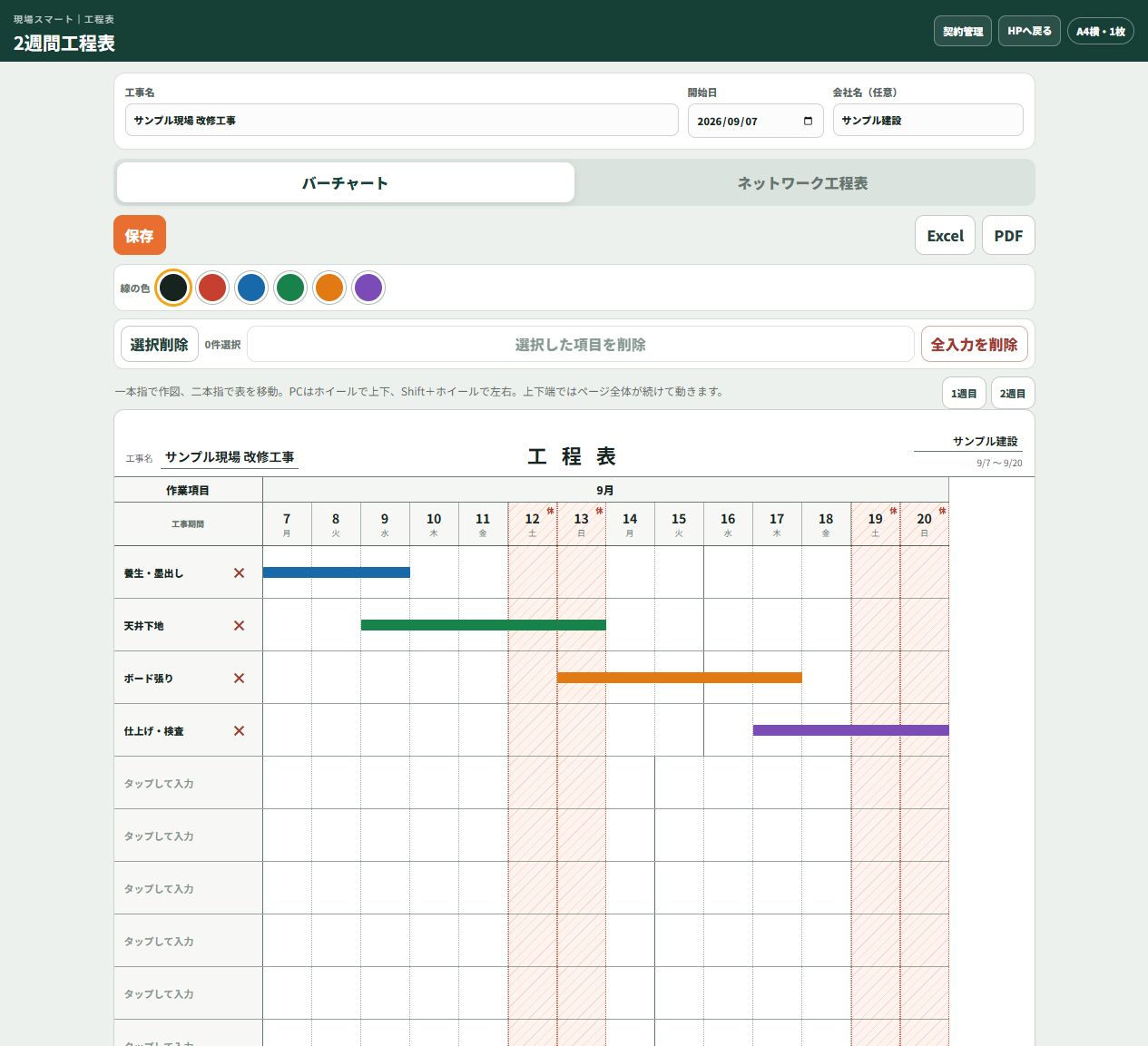Go back via HPへ戻る

point(1030,31)
